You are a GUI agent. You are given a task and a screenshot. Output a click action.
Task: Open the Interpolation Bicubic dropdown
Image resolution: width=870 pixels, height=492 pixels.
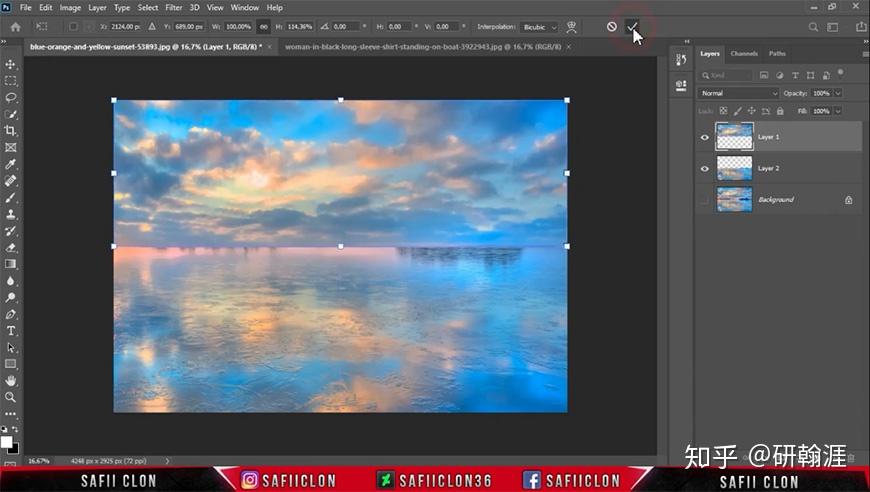[x=539, y=27]
